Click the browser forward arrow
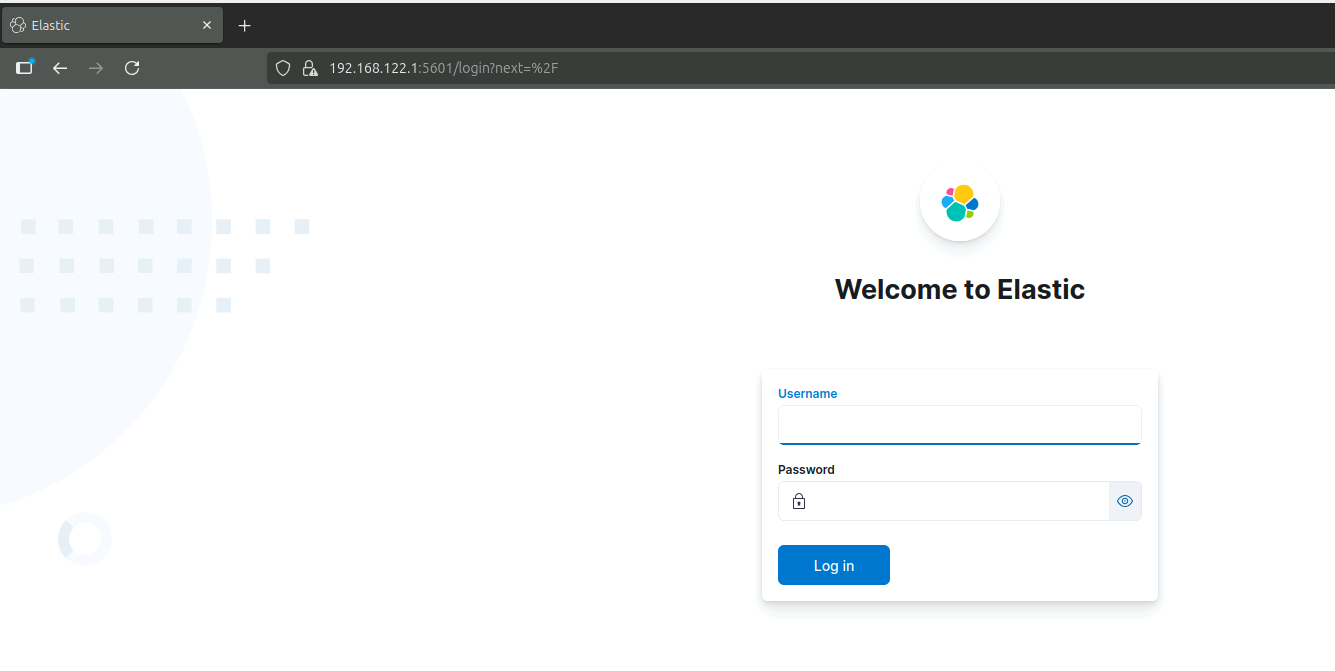Viewport: 1335px width, 671px height. pos(96,68)
